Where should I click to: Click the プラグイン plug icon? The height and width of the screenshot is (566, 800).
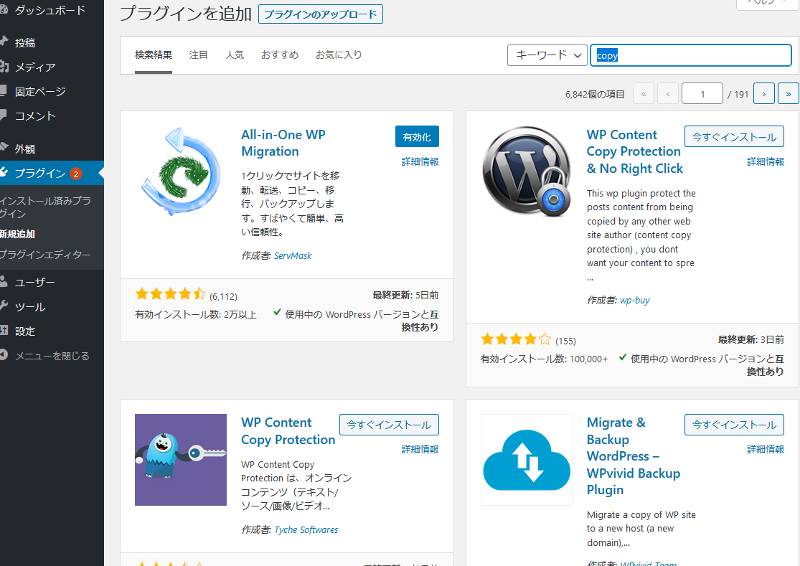point(4,173)
